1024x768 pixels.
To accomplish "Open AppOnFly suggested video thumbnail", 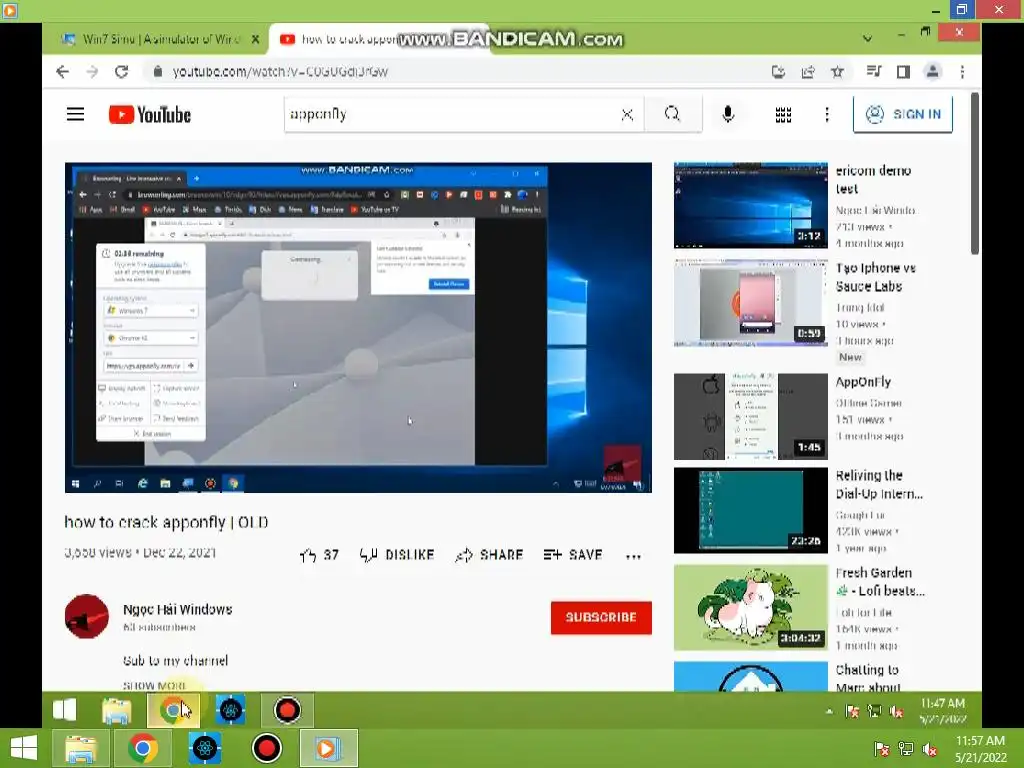I will tap(750, 417).
